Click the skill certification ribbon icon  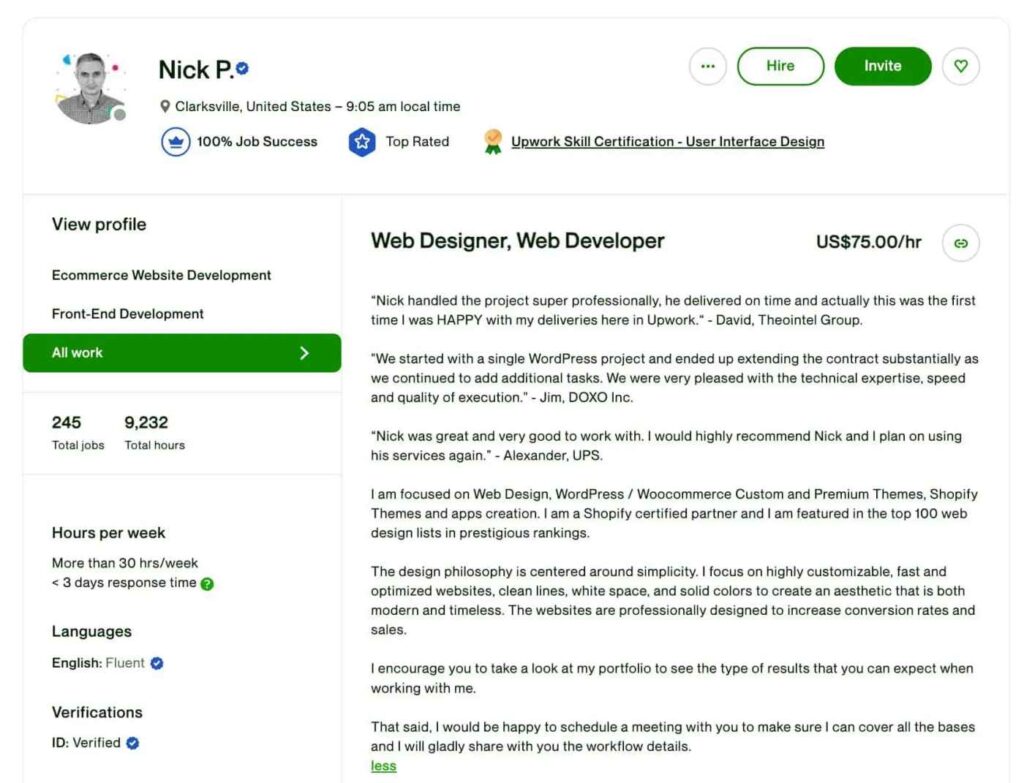tap(492, 141)
